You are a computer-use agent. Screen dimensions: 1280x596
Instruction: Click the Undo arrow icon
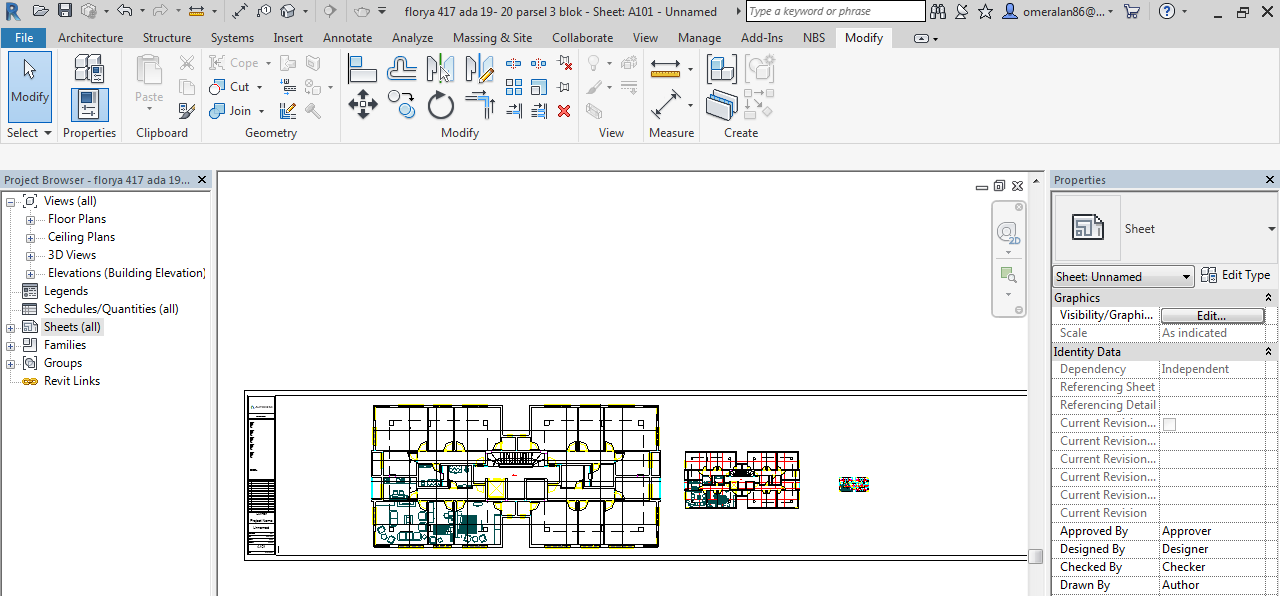(124, 11)
